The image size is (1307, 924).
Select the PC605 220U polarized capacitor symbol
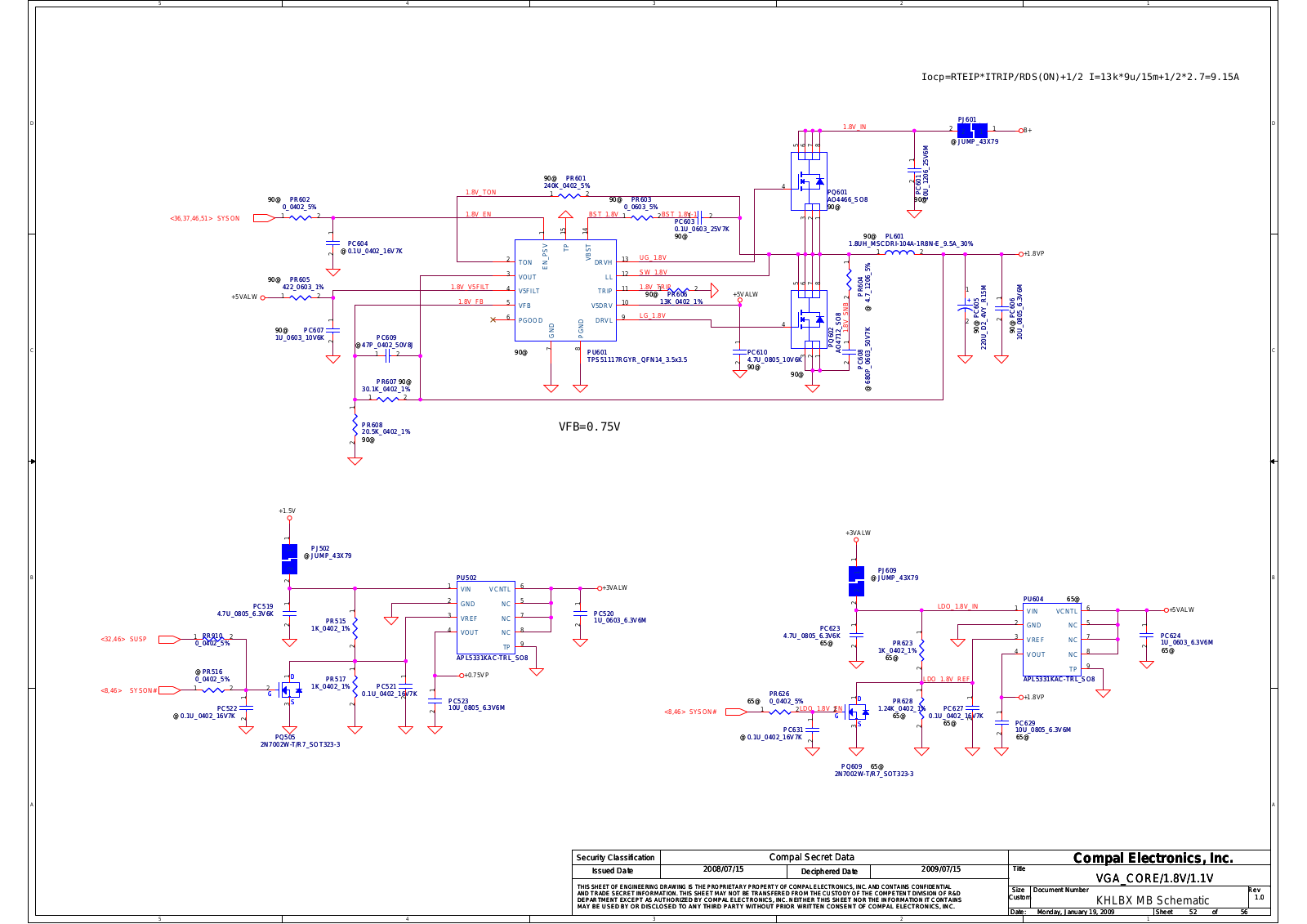pos(965,308)
